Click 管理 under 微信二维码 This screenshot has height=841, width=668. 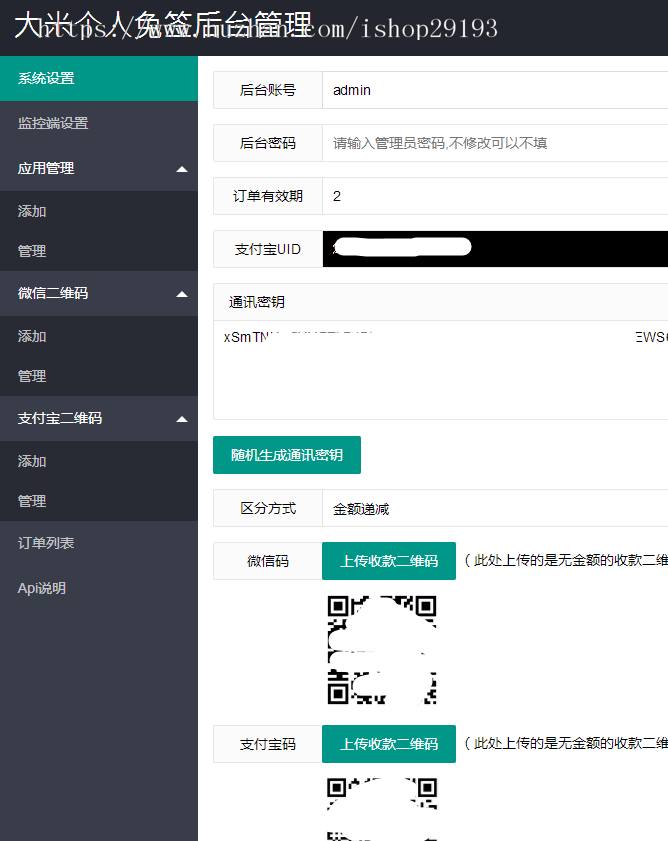(x=99, y=376)
